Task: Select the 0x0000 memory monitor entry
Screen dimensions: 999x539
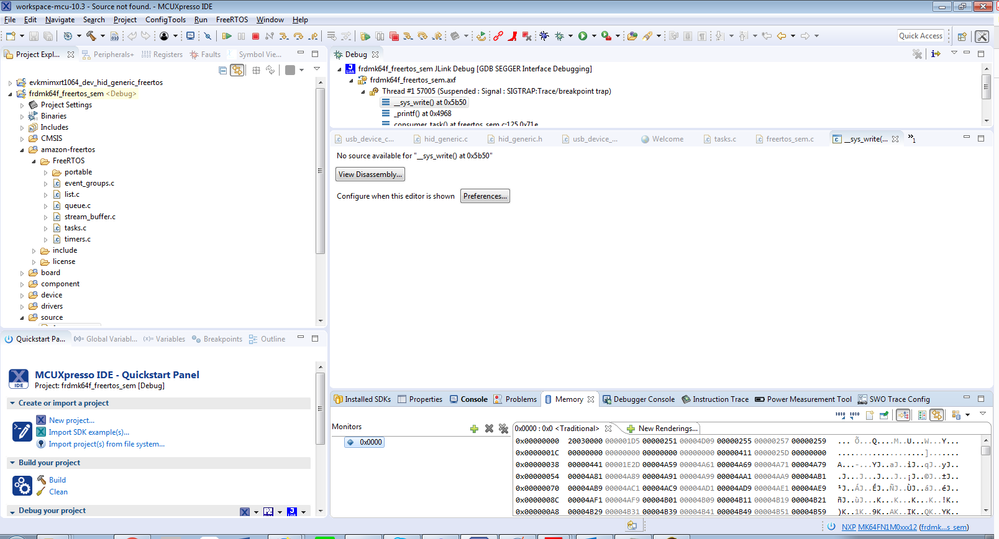Action: coord(365,442)
